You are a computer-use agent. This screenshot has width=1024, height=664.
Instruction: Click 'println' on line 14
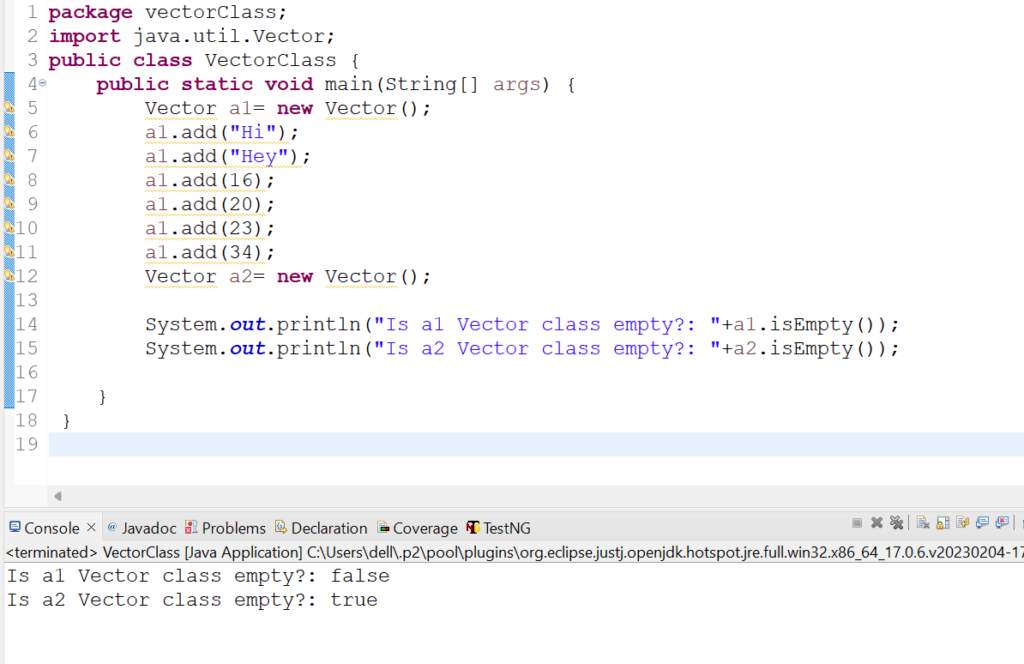(x=318, y=324)
